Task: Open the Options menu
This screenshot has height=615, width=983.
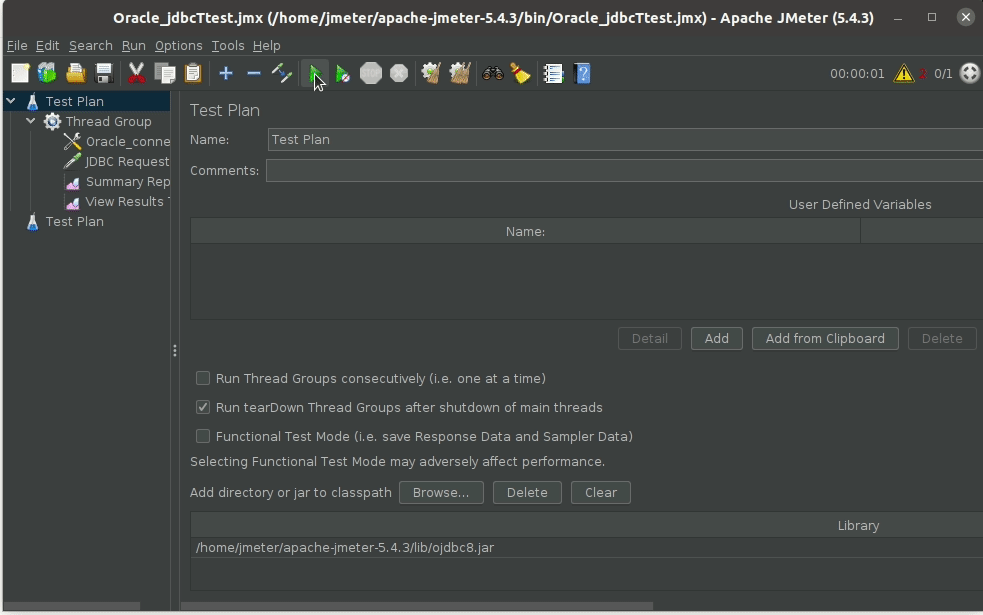Action: (x=179, y=46)
